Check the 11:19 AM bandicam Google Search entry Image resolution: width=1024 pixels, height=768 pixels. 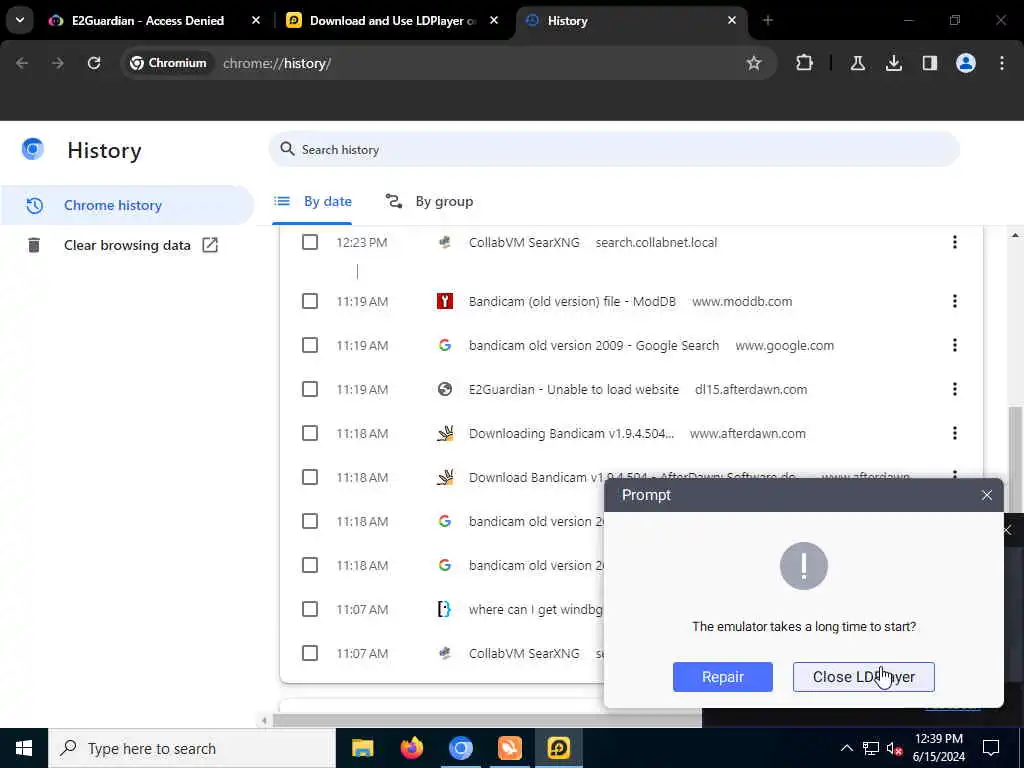(x=310, y=345)
